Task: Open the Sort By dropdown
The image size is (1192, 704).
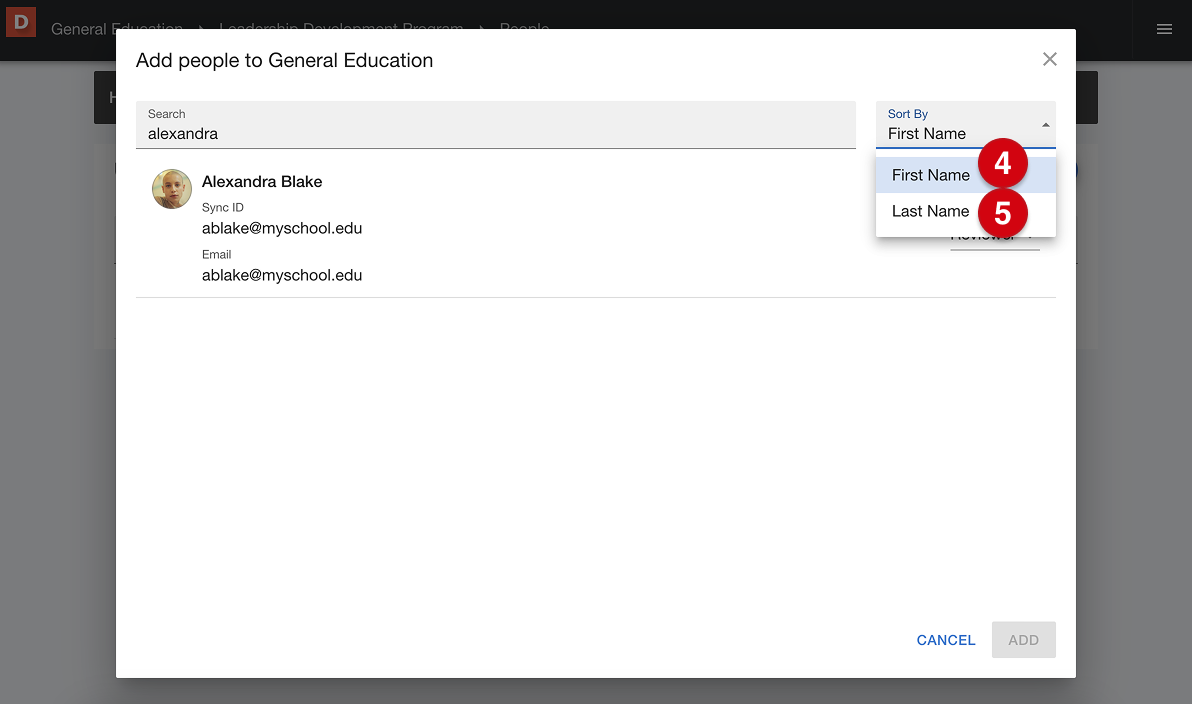Action: [965, 125]
